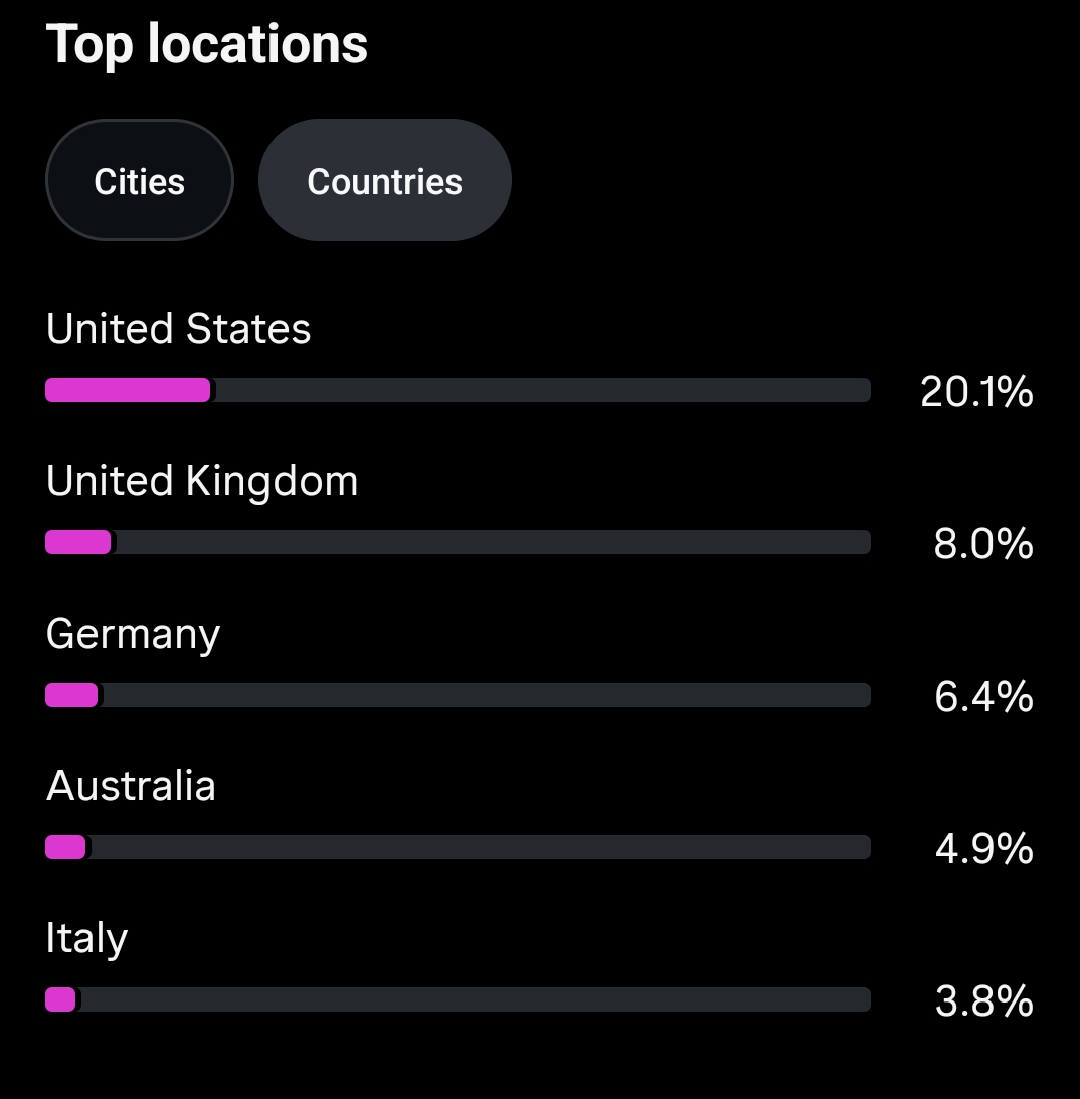Select the Countries tab
This screenshot has height=1099, width=1080.
click(x=385, y=181)
